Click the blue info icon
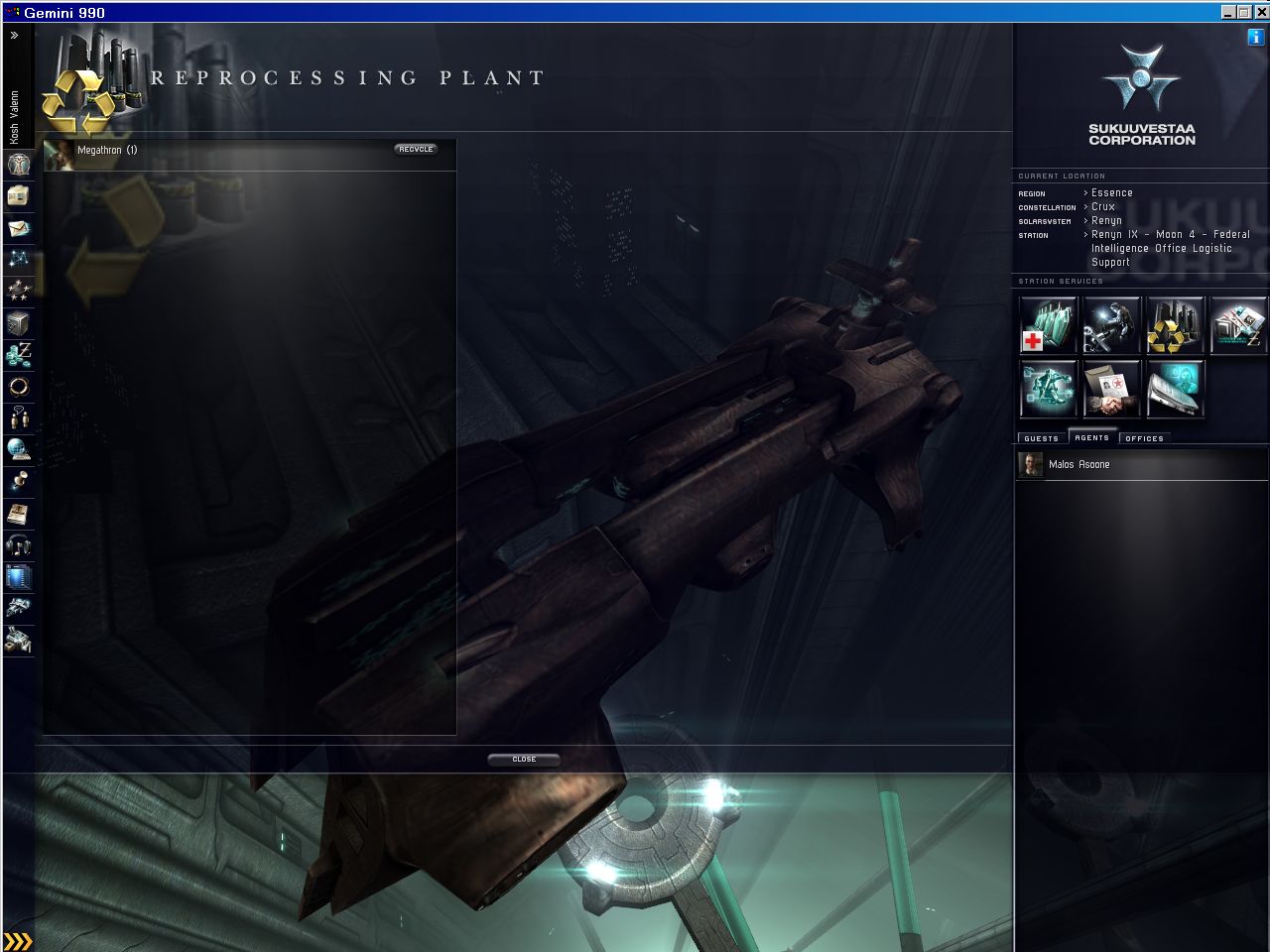1270x952 pixels. [1256, 37]
